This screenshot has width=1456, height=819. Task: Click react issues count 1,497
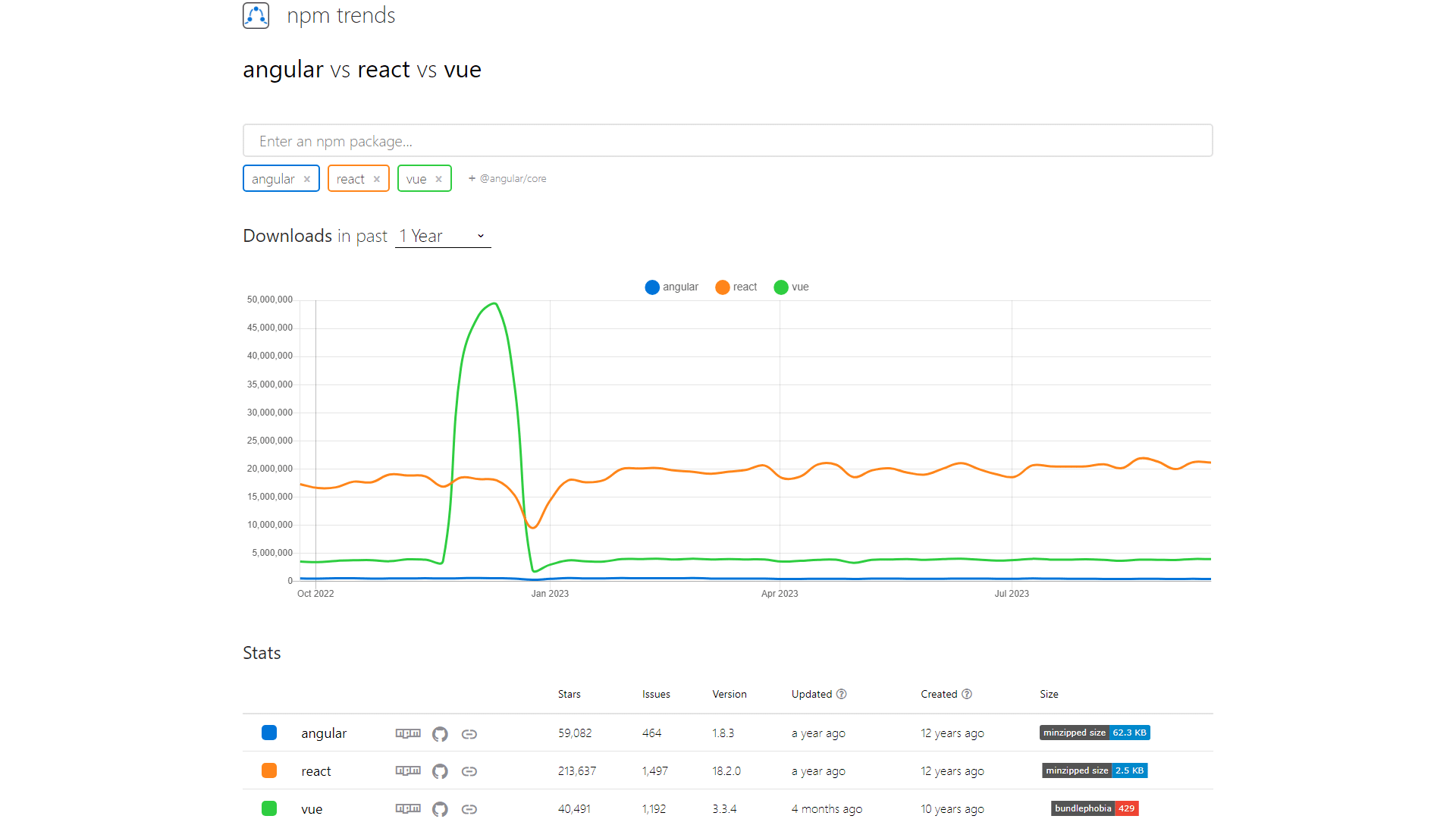pyautogui.click(x=655, y=771)
